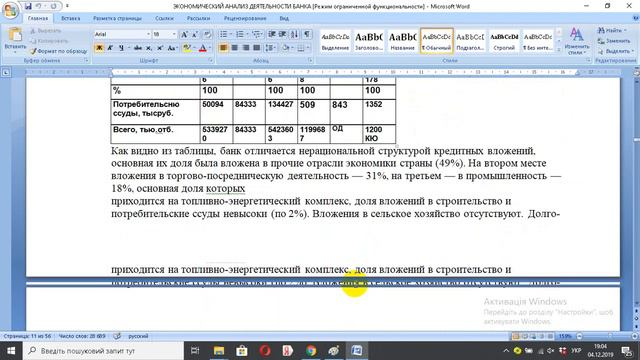Open the Office button menu
Screen dimensions: 640x360
coord(10,11)
